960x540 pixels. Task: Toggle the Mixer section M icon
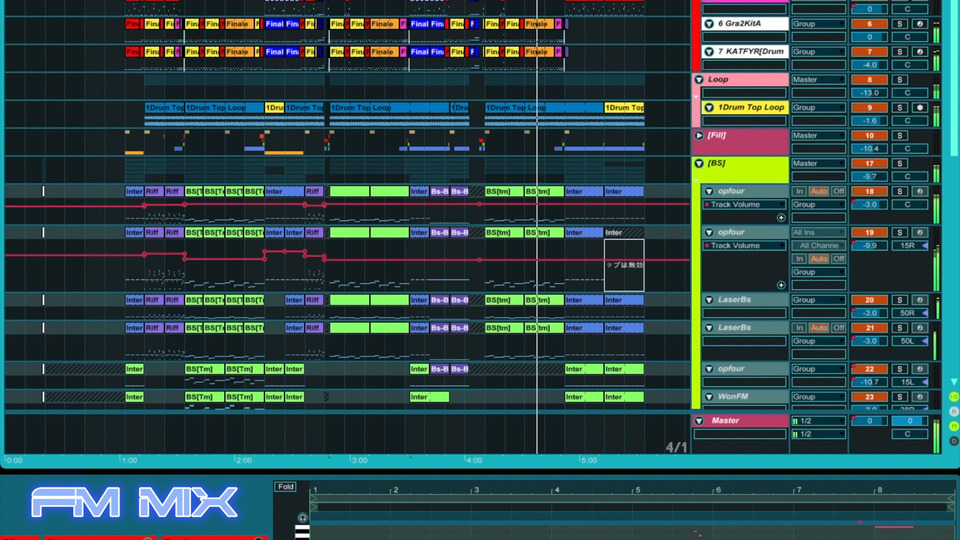(954, 426)
